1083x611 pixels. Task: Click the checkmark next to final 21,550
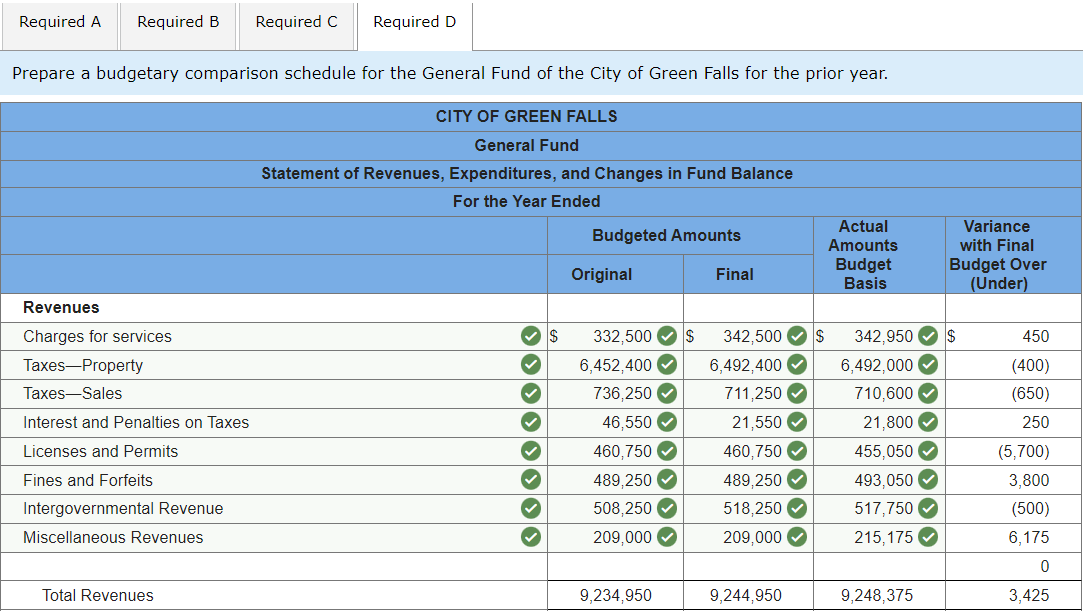pos(797,422)
